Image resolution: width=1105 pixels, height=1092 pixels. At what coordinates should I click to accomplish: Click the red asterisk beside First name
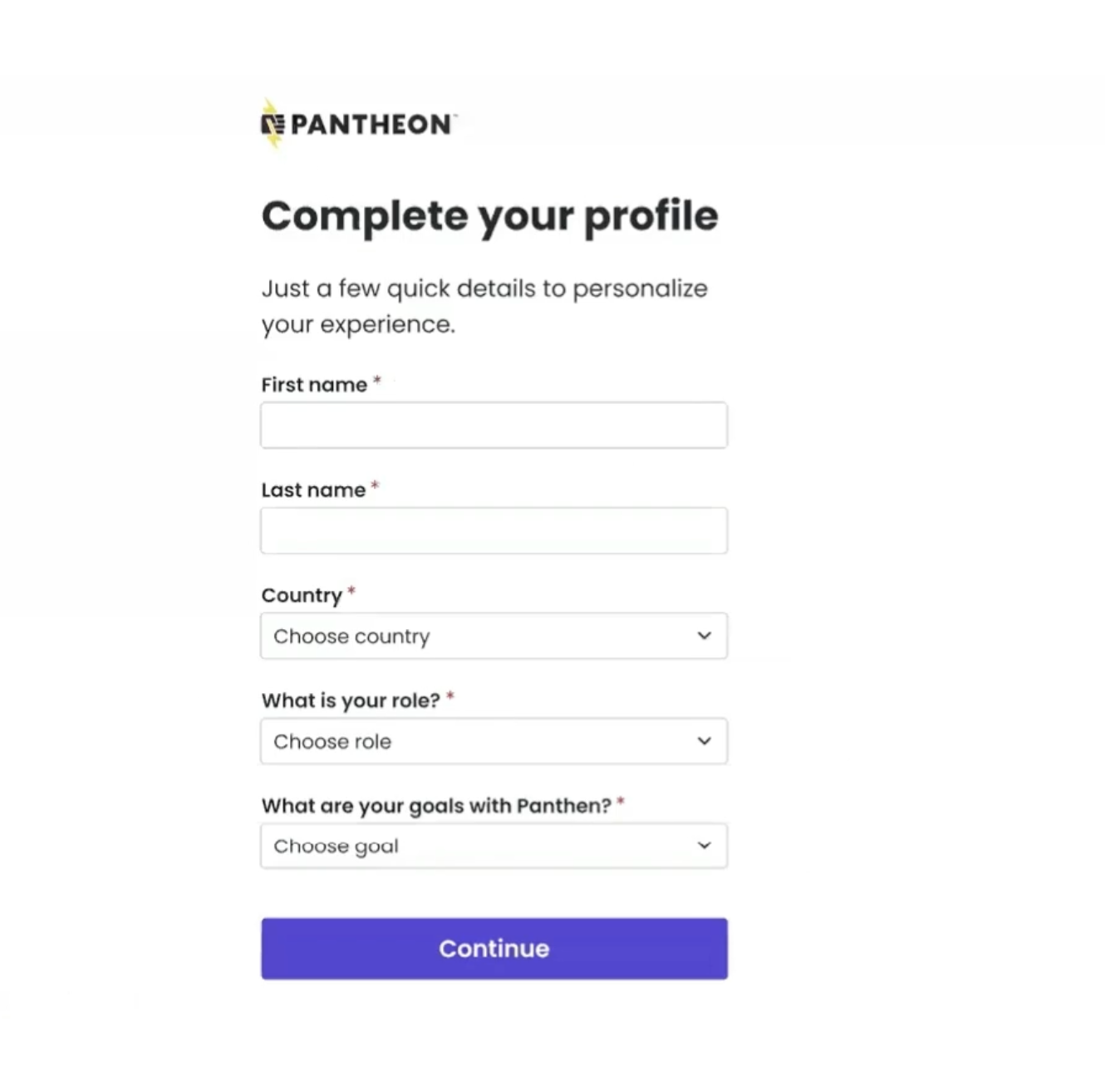pos(377,381)
